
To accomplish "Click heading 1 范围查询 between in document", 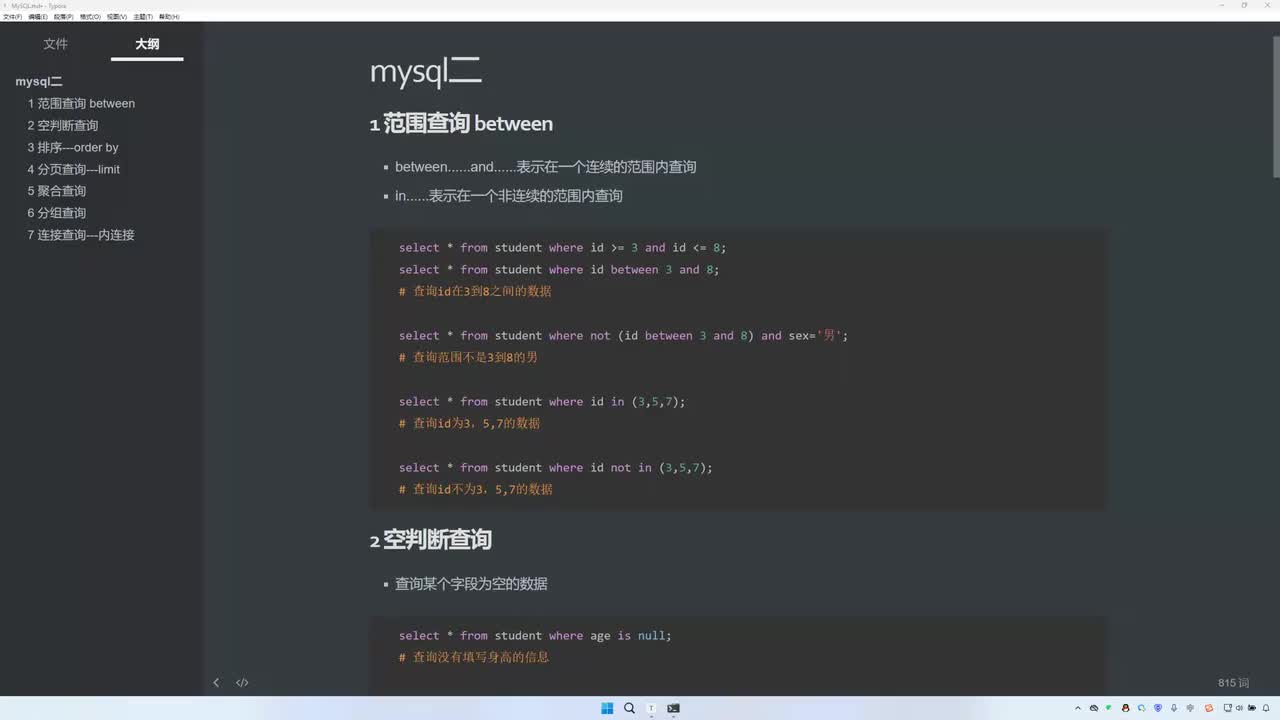I will click(461, 124).
